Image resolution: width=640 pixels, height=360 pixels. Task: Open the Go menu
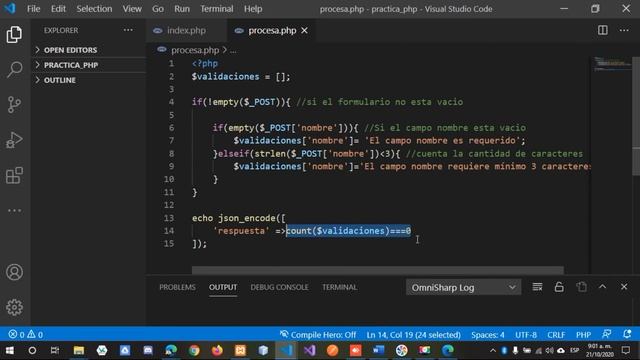(158, 9)
